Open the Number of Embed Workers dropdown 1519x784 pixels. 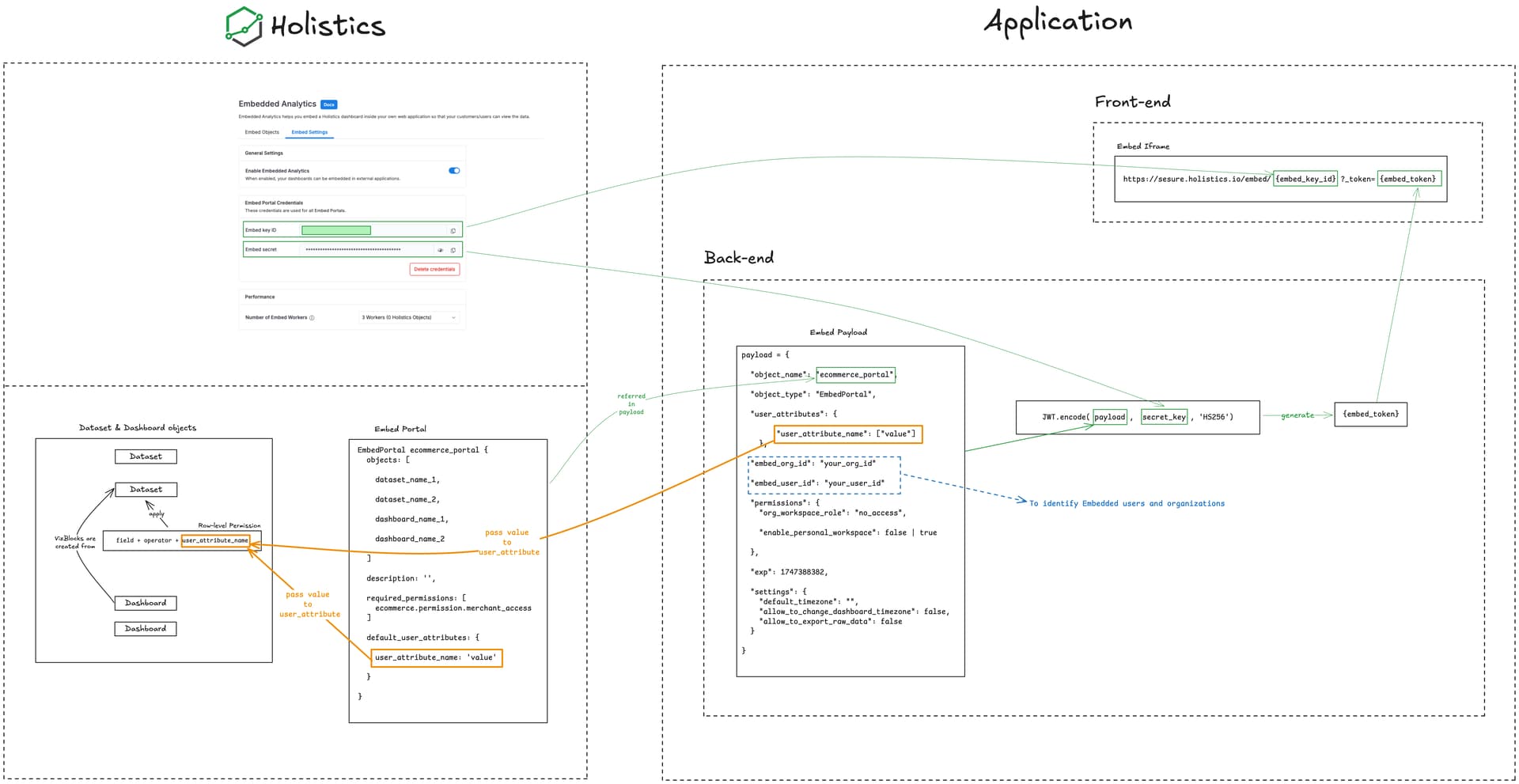pos(409,317)
